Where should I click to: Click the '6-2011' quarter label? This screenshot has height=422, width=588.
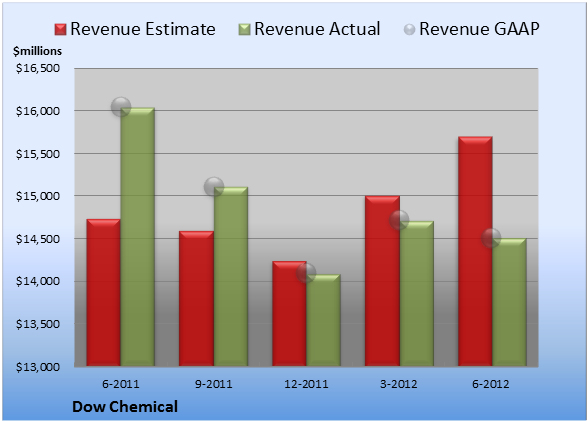point(121,384)
